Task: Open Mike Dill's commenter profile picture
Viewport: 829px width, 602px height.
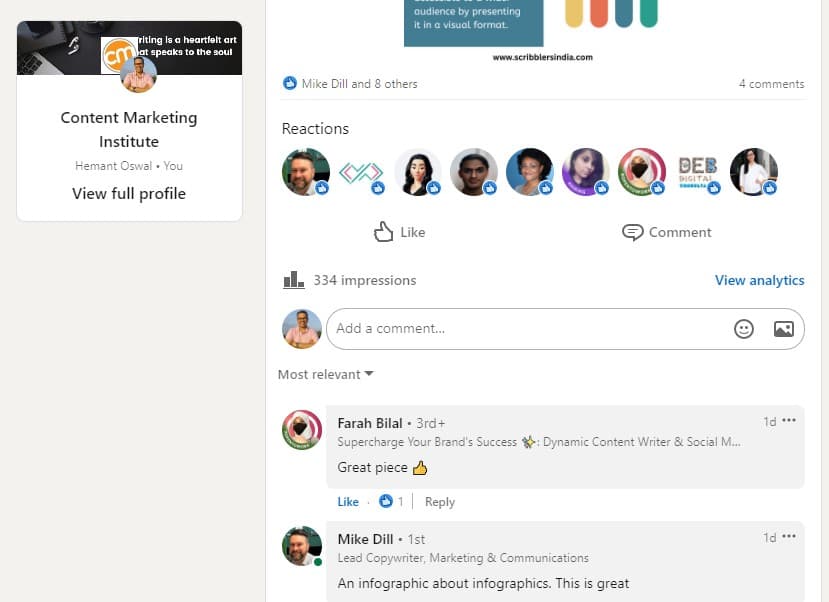Action: coord(302,546)
